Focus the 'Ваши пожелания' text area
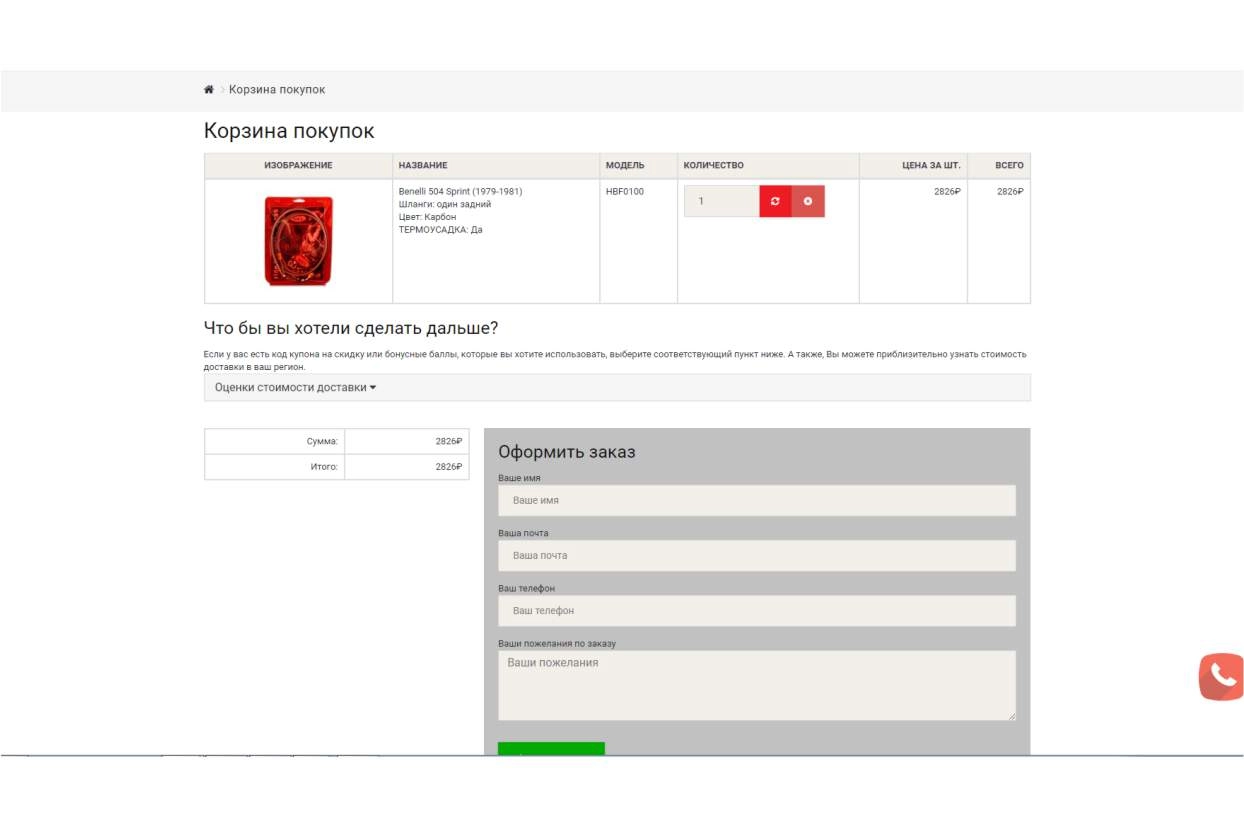Viewport: 1244px width, 828px height. [757, 685]
